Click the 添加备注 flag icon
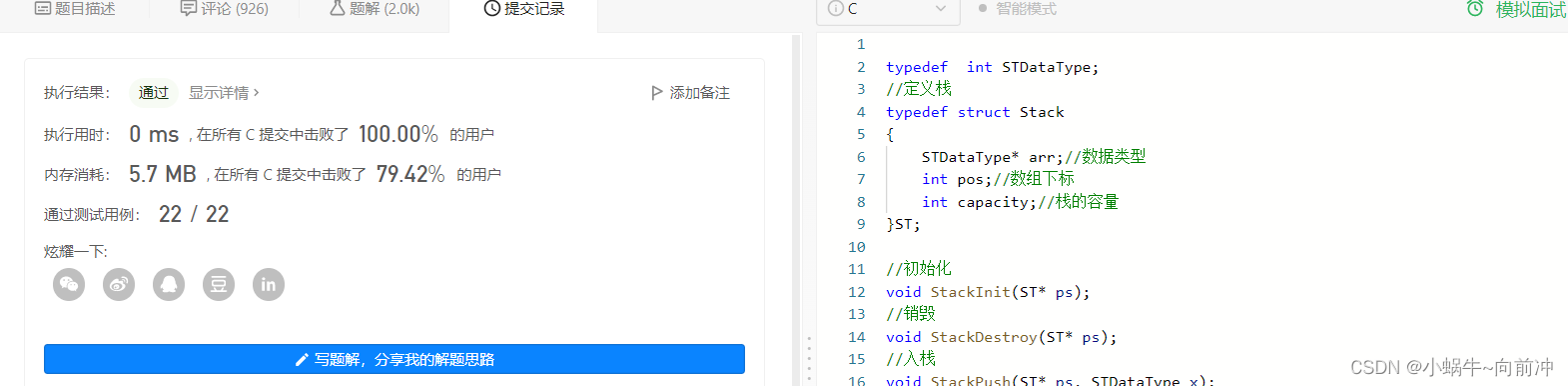1568x386 pixels. tap(656, 93)
